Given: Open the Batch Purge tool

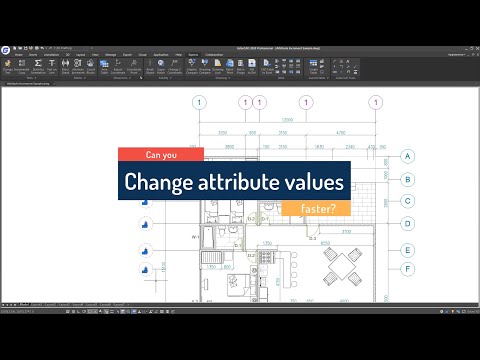Looking at the screenshot, I should tap(241, 67).
